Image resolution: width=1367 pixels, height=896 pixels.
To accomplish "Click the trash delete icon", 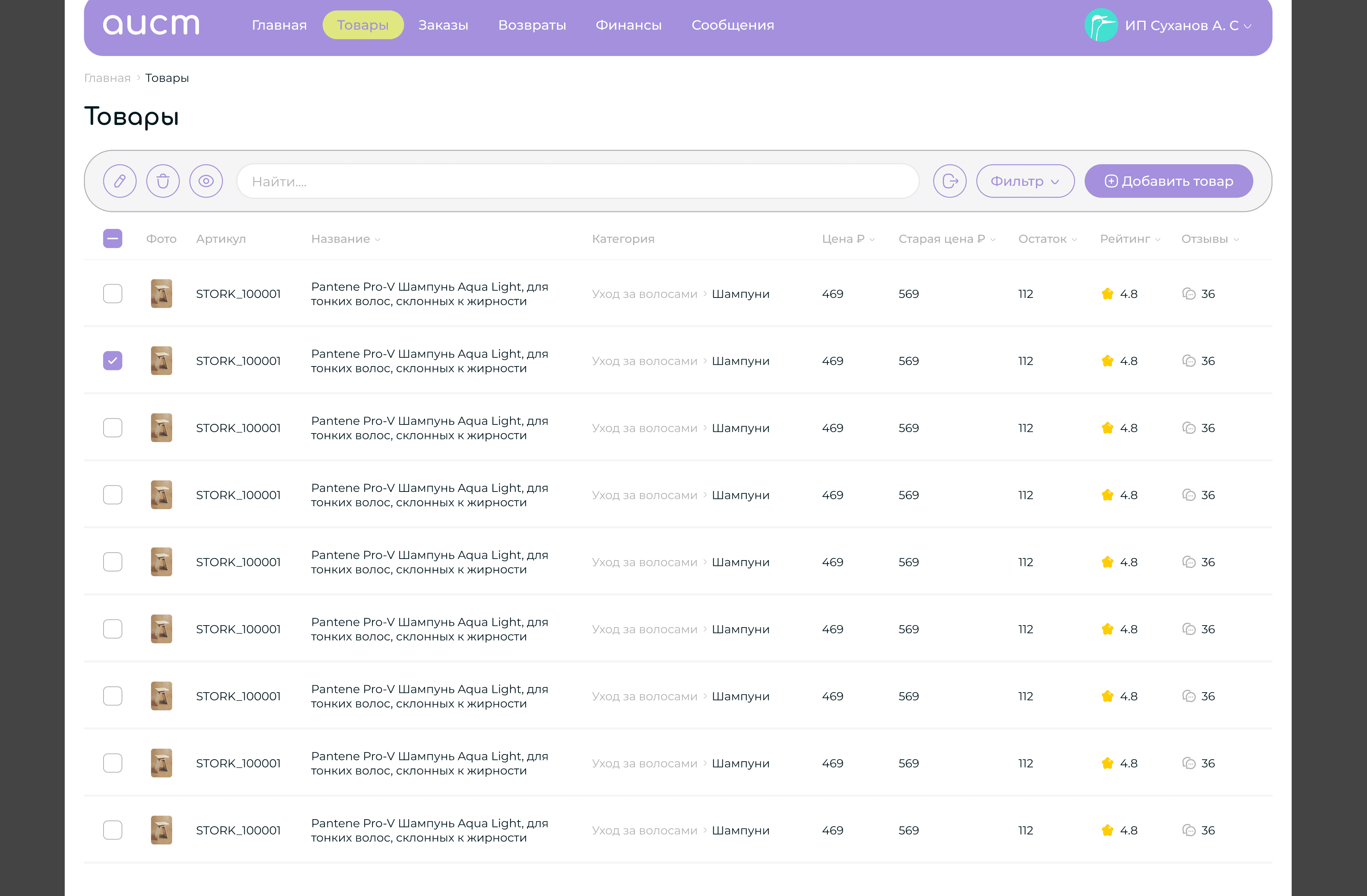I will pos(163,181).
